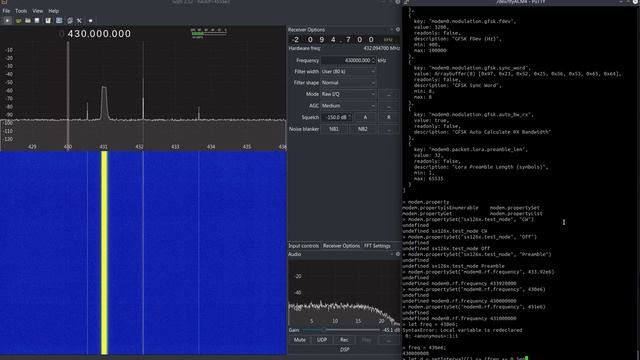Open the AGC dropdown showing Medium

pos(348,106)
